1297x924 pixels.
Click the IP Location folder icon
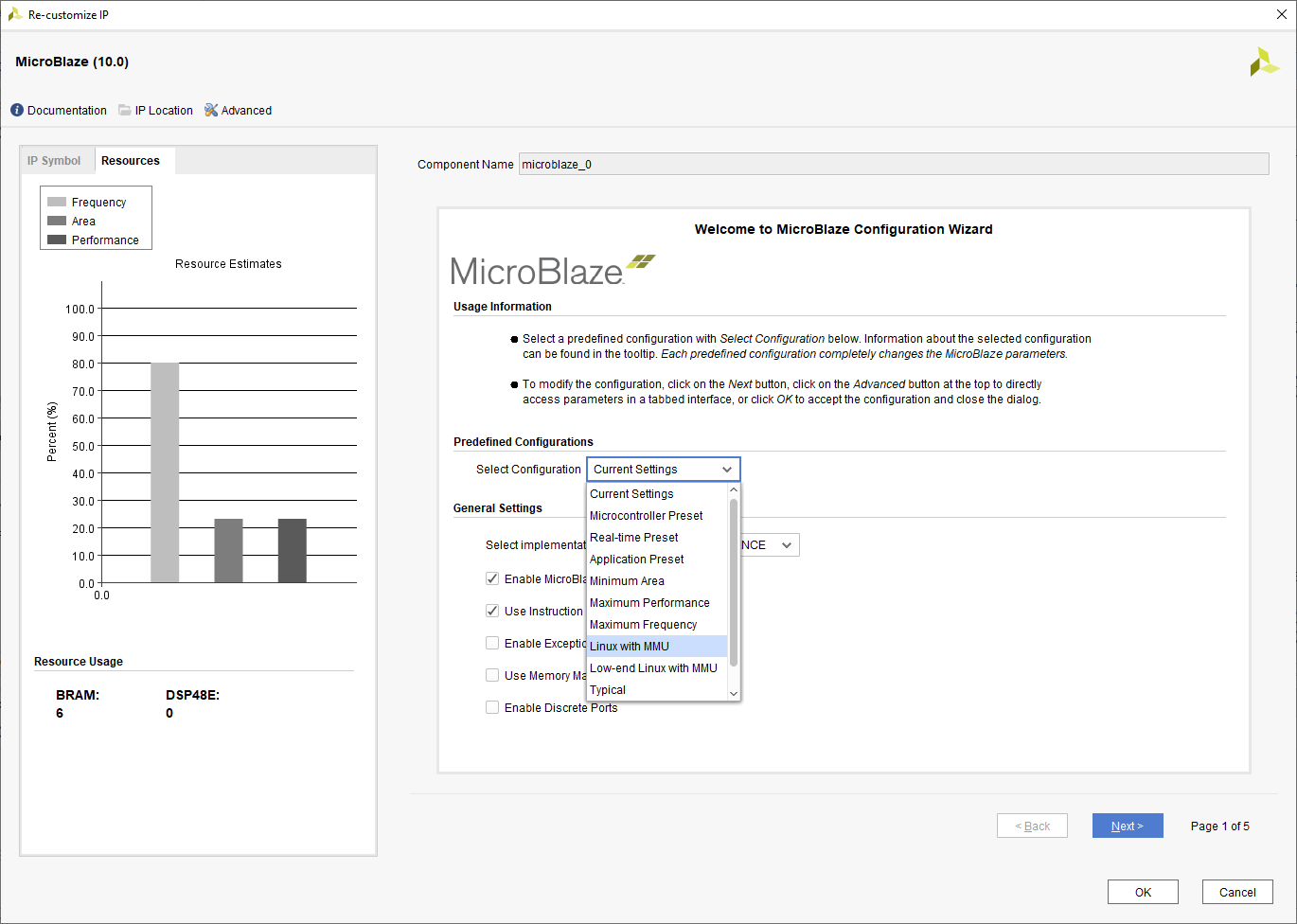coord(125,111)
